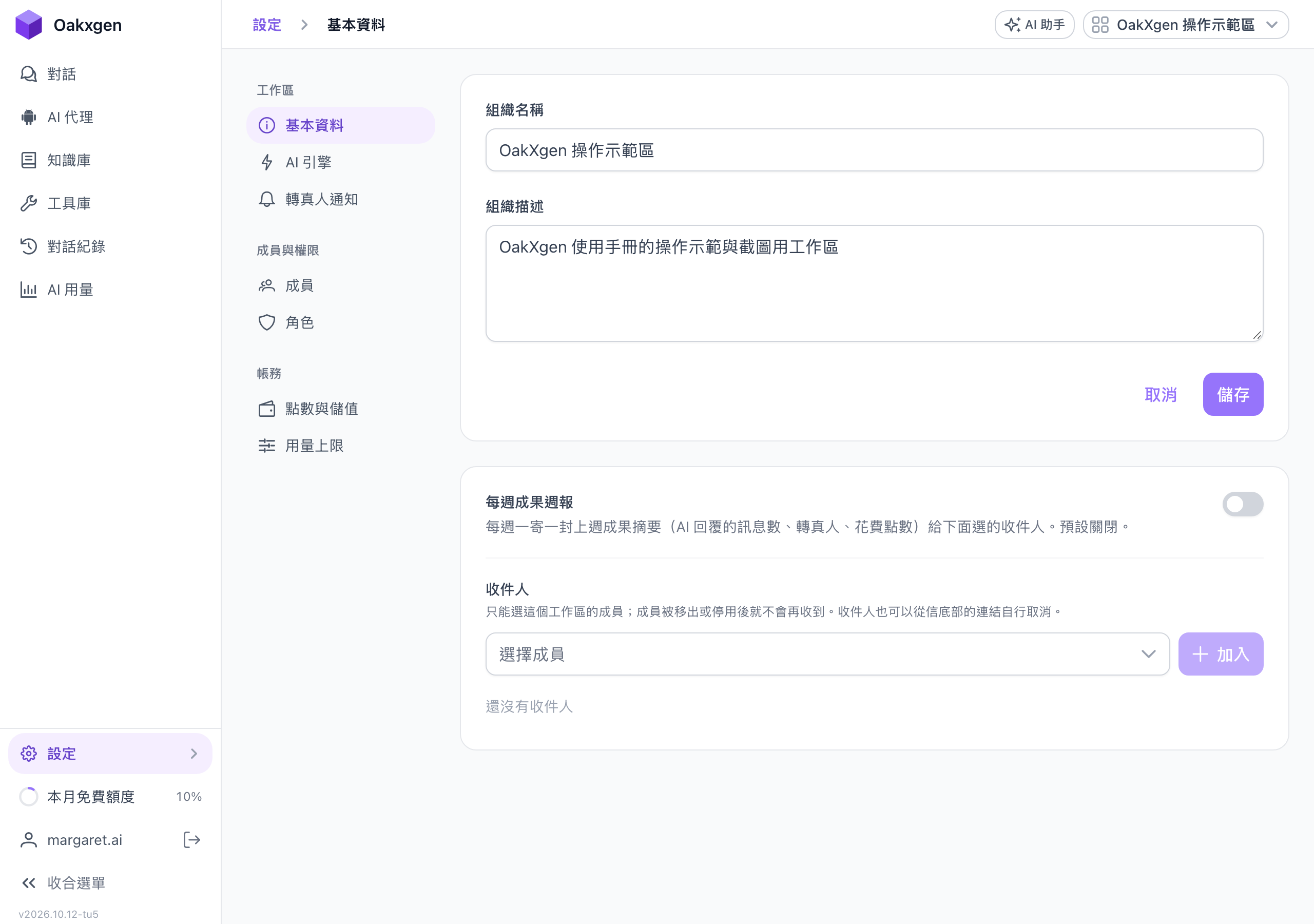Click the AI 引擎 lightning bolt icon
Viewport: 1314px width, 924px height.
[x=267, y=163]
